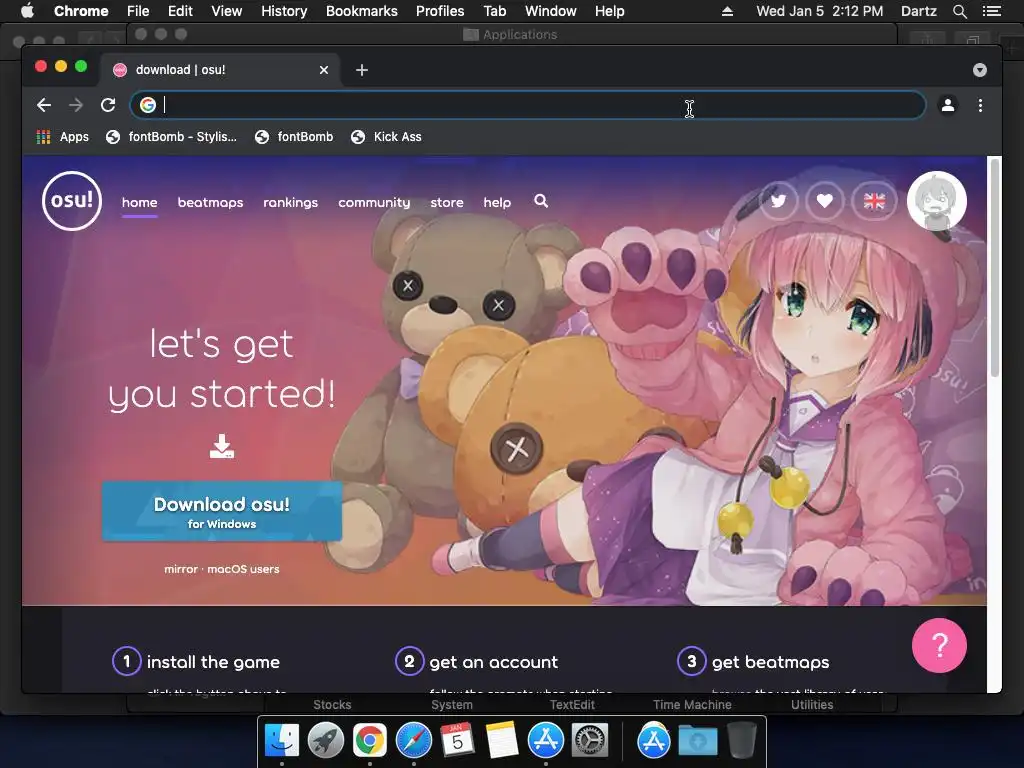Open Spotlight search in menu bar
The height and width of the screenshot is (768, 1024).
959,11
